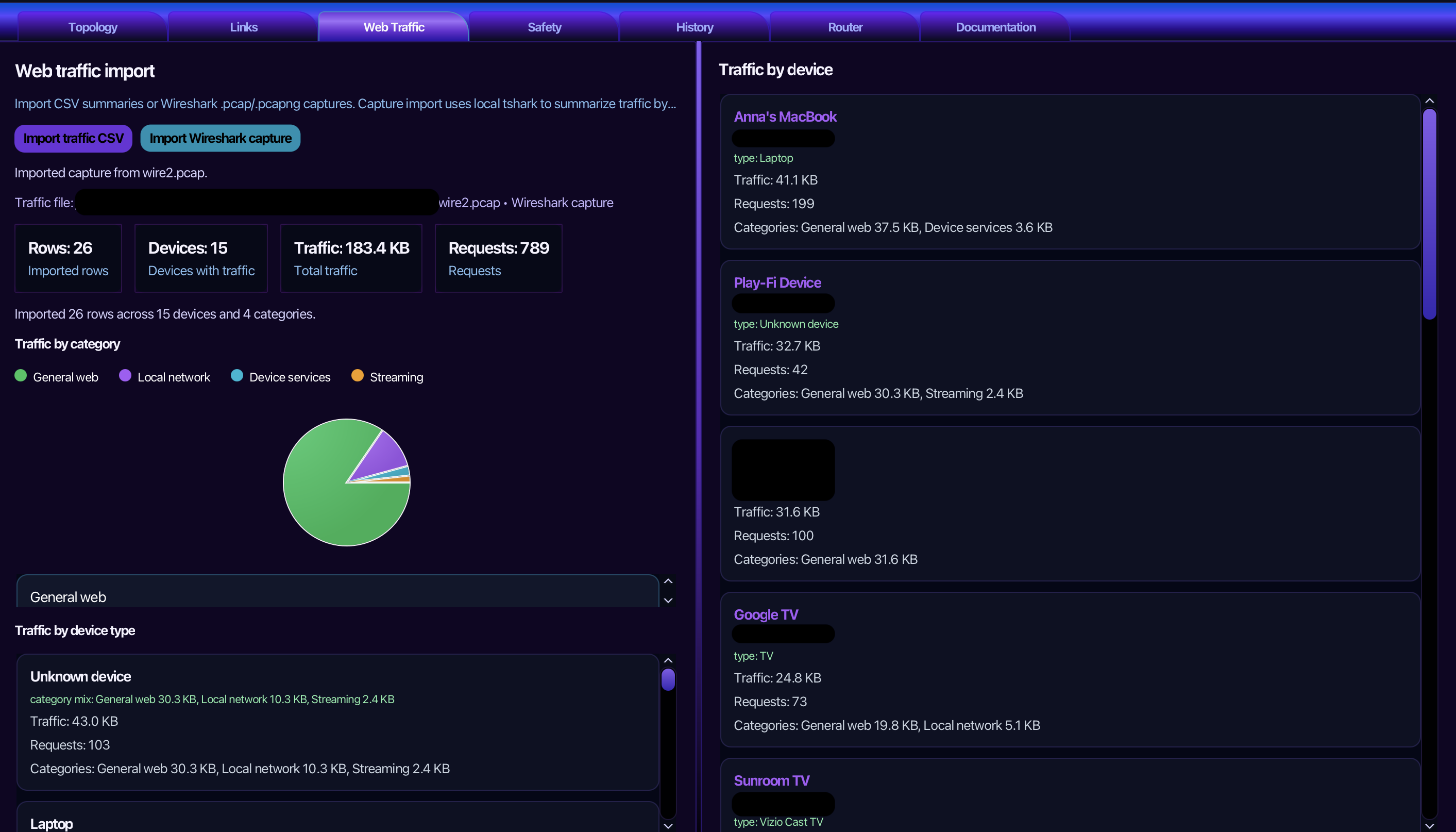
Task: Click the Traffic by device heading
Action: pyautogui.click(x=775, y=70)
